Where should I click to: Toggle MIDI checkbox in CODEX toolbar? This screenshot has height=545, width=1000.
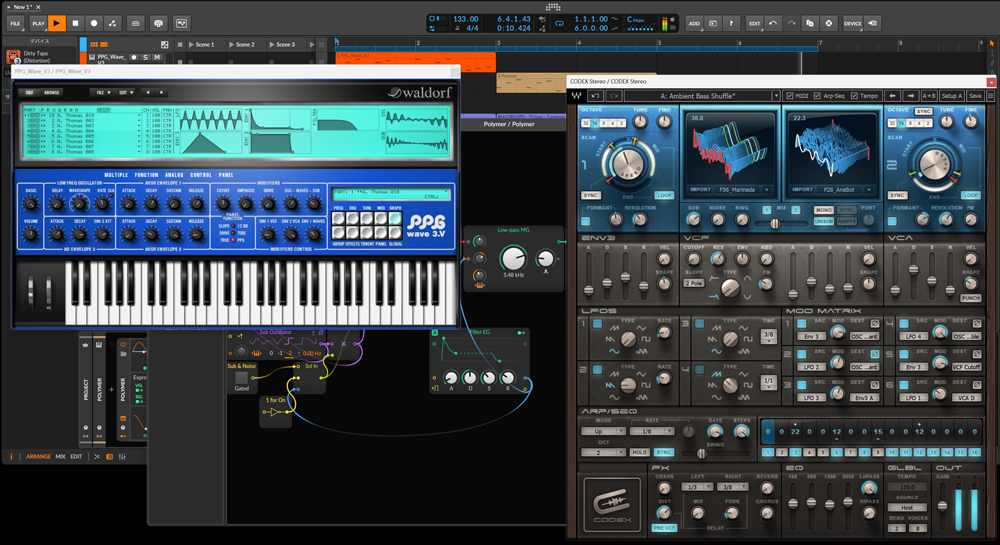[x=790, y=96]
